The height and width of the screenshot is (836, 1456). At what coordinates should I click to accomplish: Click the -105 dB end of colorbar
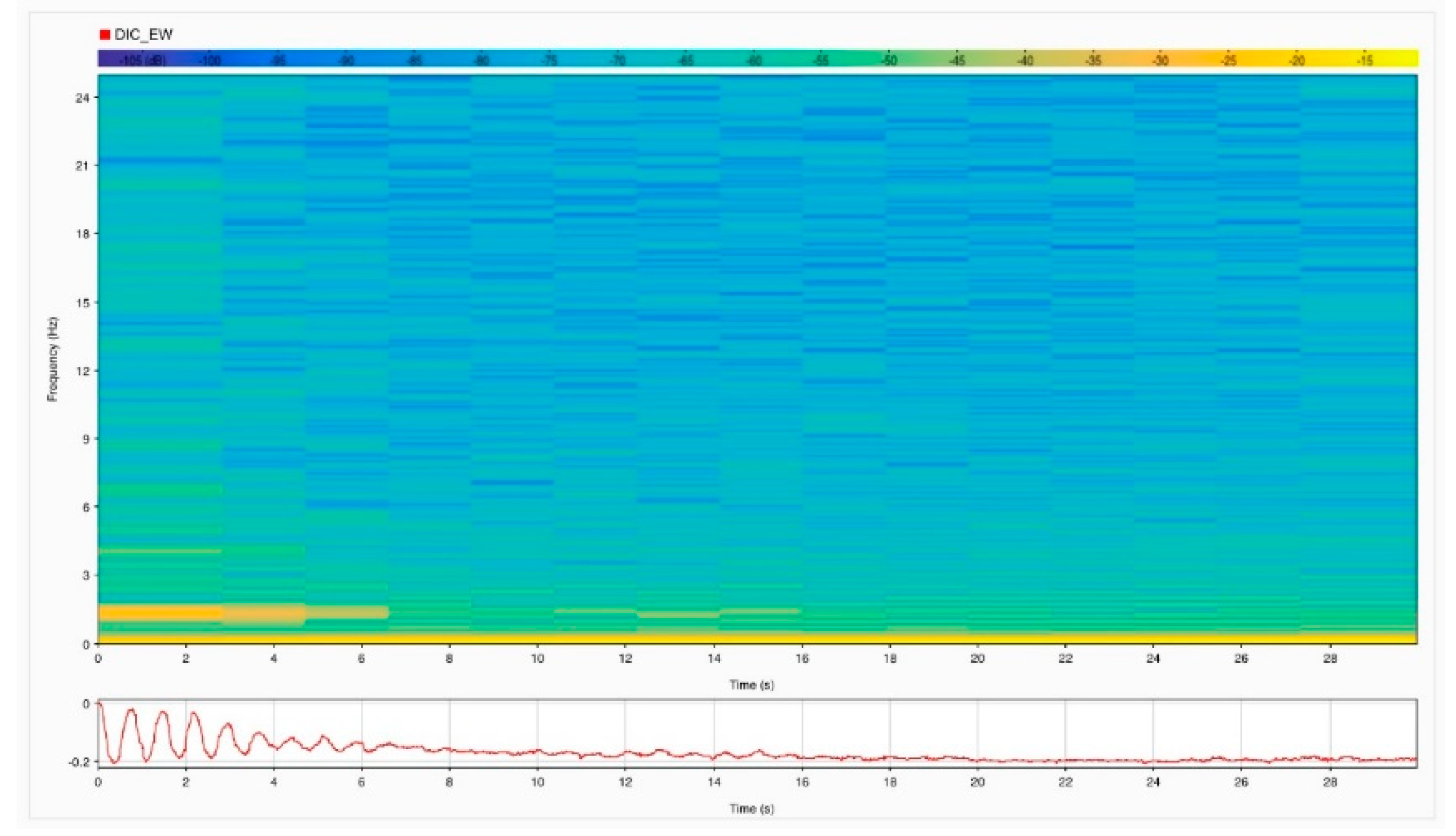click(141, 60)
